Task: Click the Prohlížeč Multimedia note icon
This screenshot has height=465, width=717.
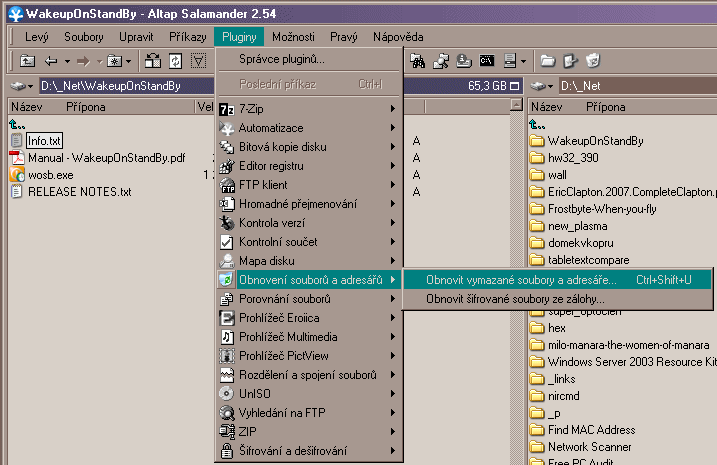Action: pos(227,337)
